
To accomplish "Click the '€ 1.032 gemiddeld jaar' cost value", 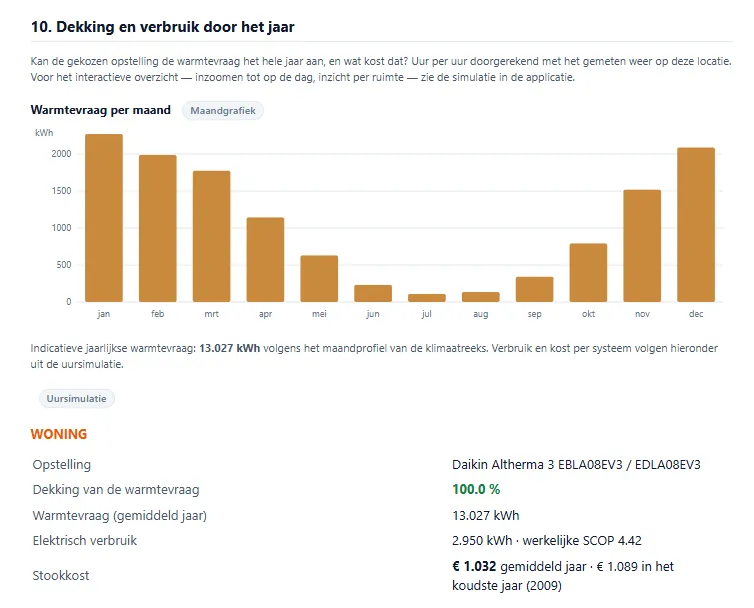I will click(x=519, y=567).
